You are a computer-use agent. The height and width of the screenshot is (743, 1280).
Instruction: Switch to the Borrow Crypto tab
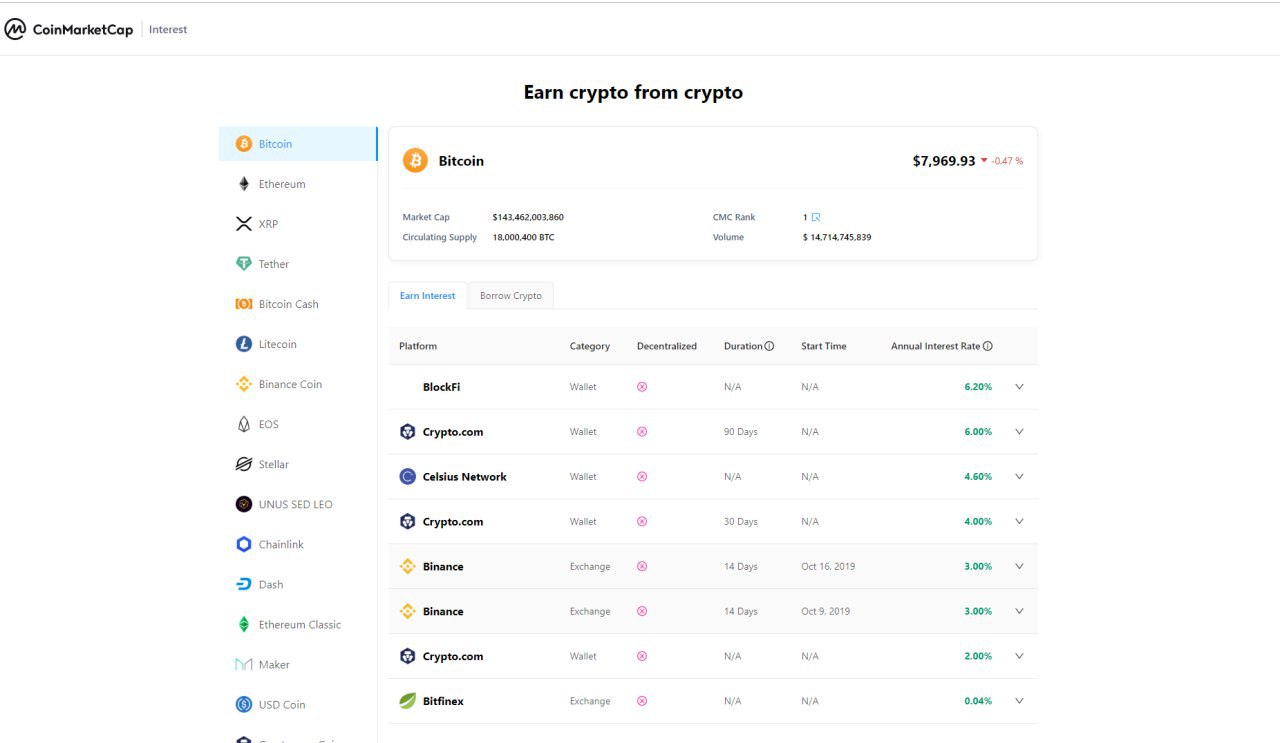click(511, 296)
